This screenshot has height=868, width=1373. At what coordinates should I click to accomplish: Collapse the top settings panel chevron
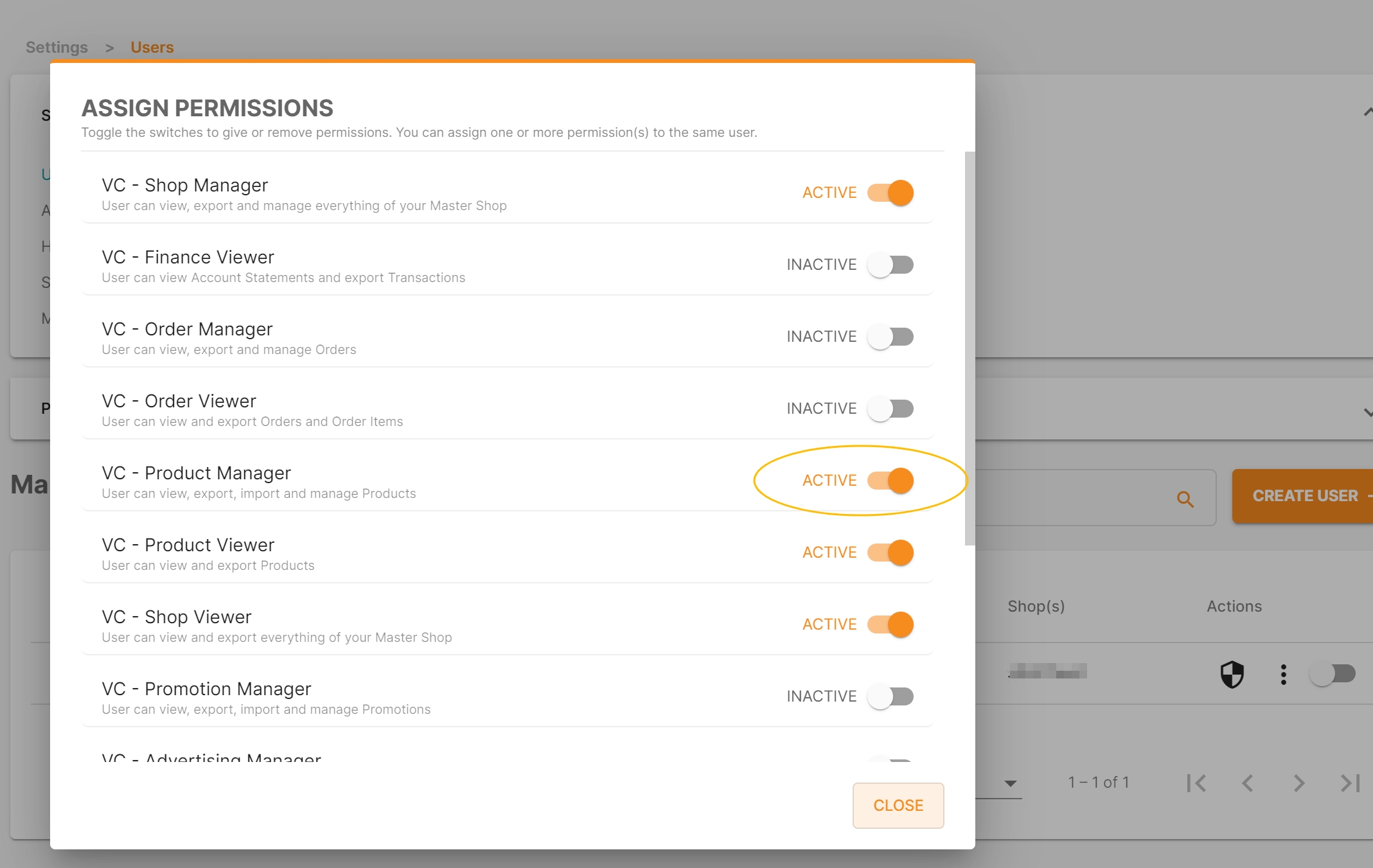pyautogui.click(x=1367, y=112)
